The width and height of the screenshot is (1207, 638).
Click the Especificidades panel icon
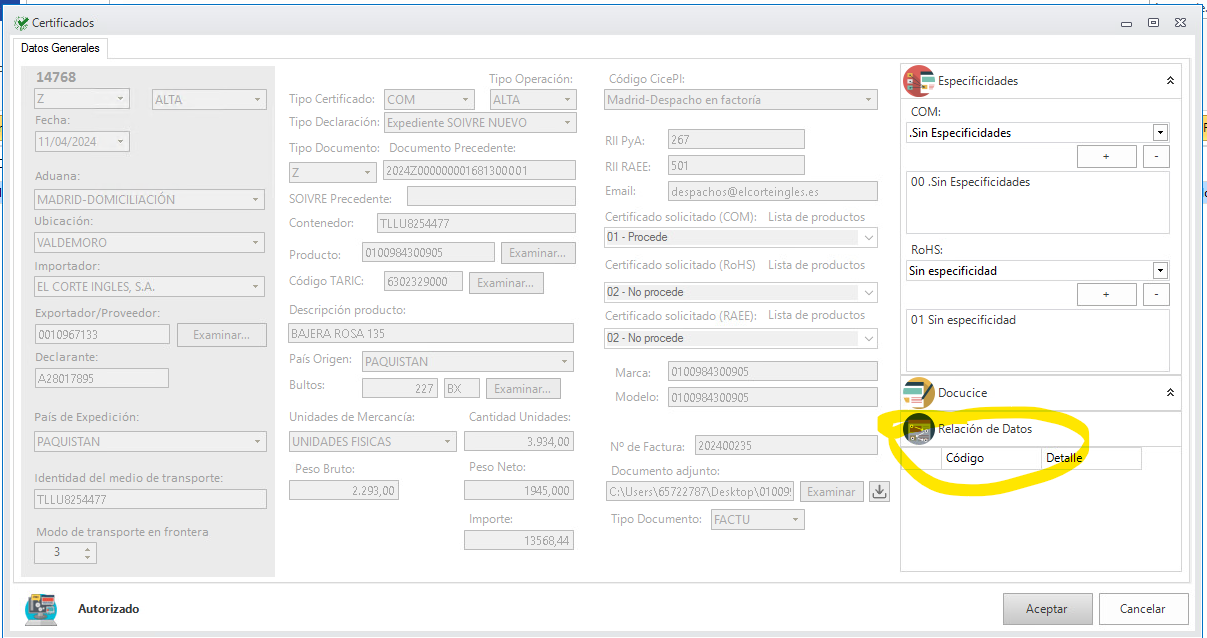pyautogui.click(x=918, y=81)
